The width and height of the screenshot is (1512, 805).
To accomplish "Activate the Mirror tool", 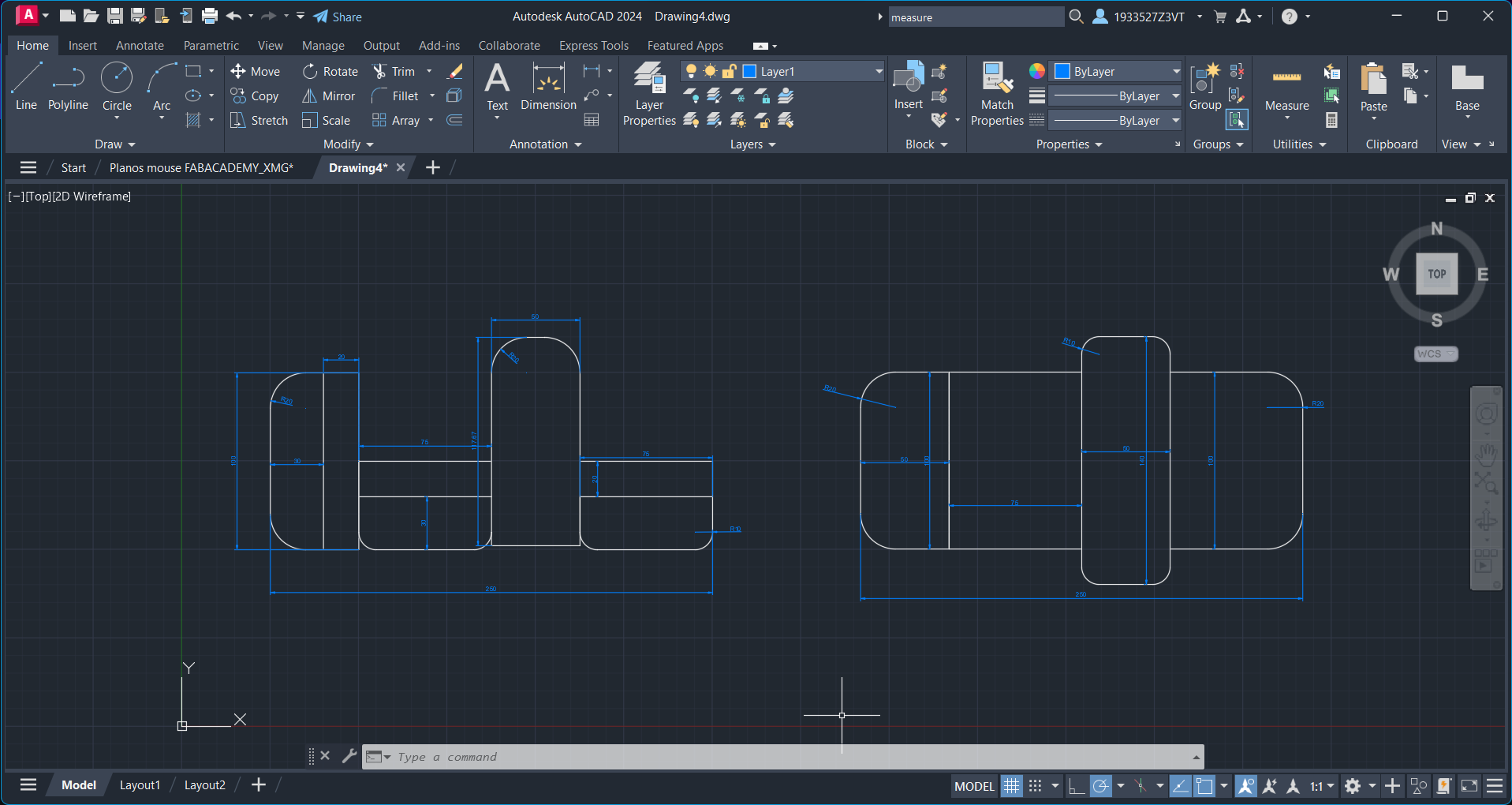I will pos(329,96).
